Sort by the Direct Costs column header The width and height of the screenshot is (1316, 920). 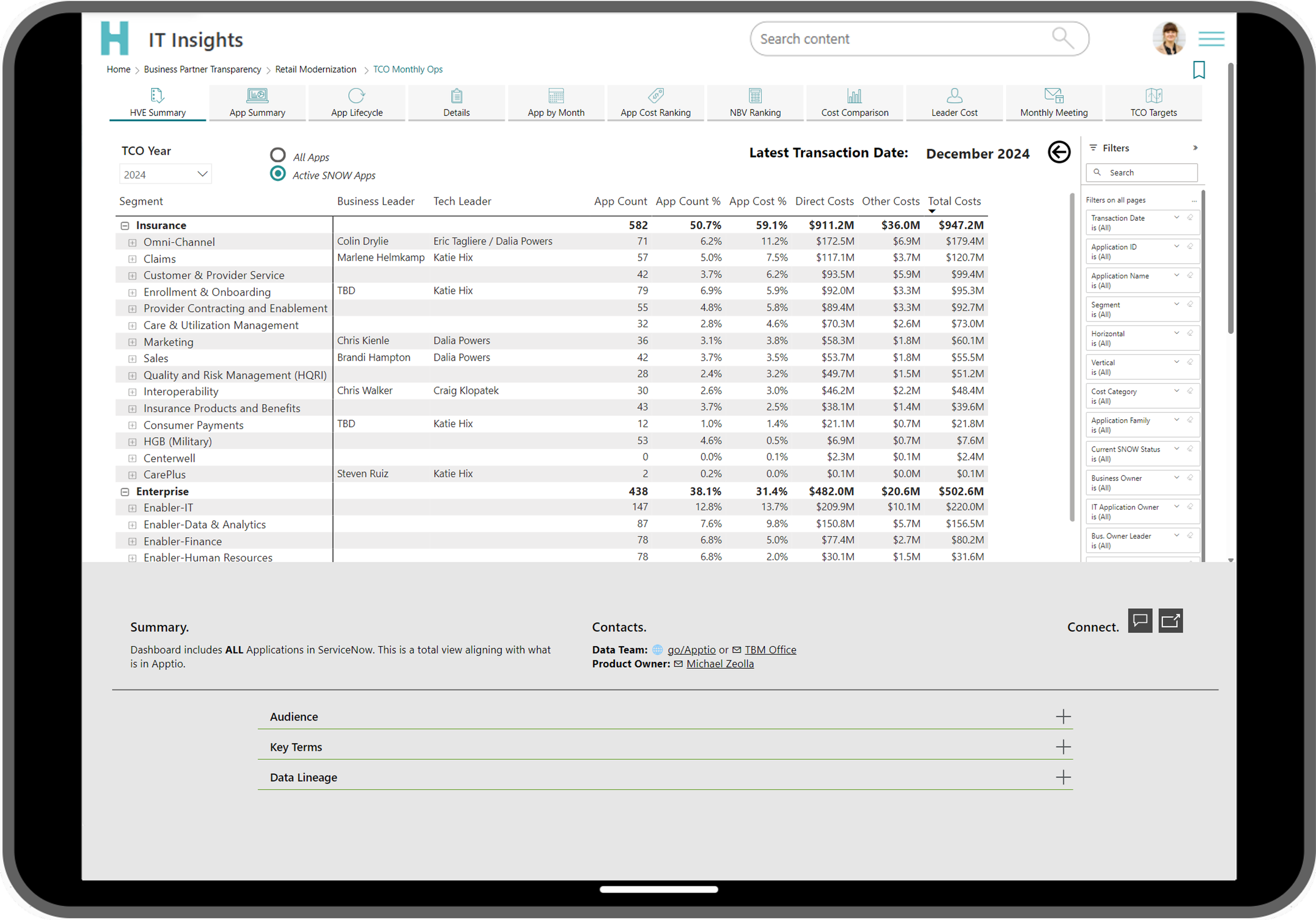coord(824,201)
